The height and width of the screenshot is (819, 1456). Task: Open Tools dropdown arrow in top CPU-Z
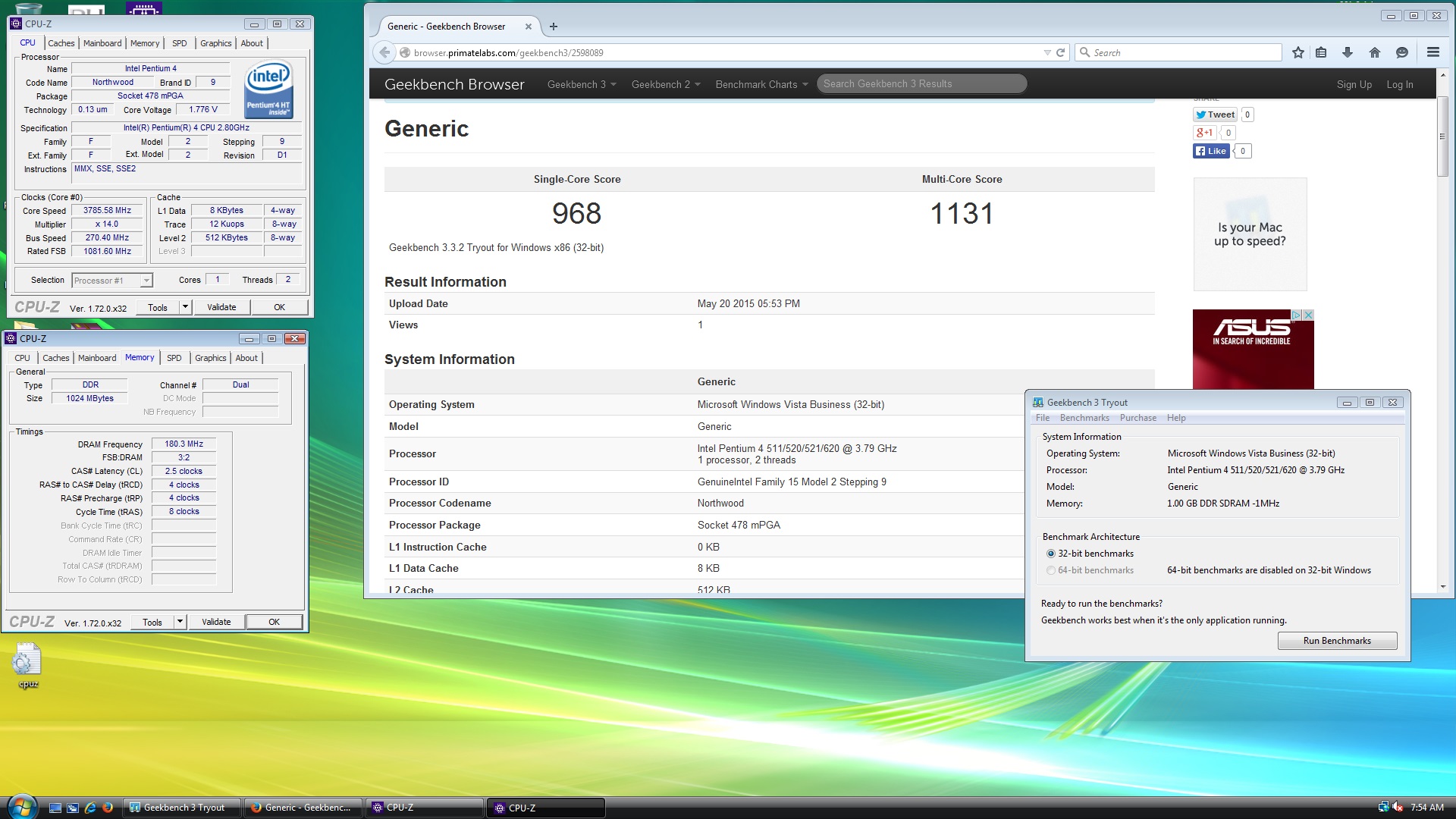pyautogui.click(x=185, y=307)
